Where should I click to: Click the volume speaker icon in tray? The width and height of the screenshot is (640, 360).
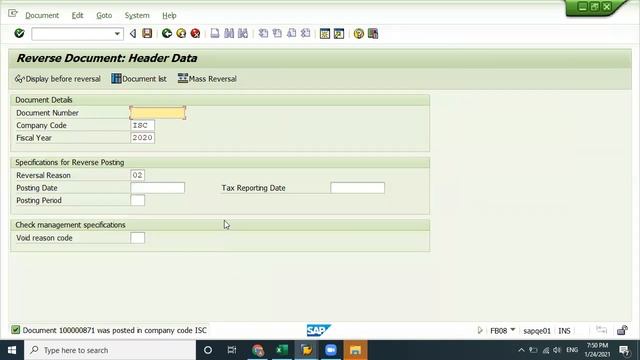[x=557, y=350]
